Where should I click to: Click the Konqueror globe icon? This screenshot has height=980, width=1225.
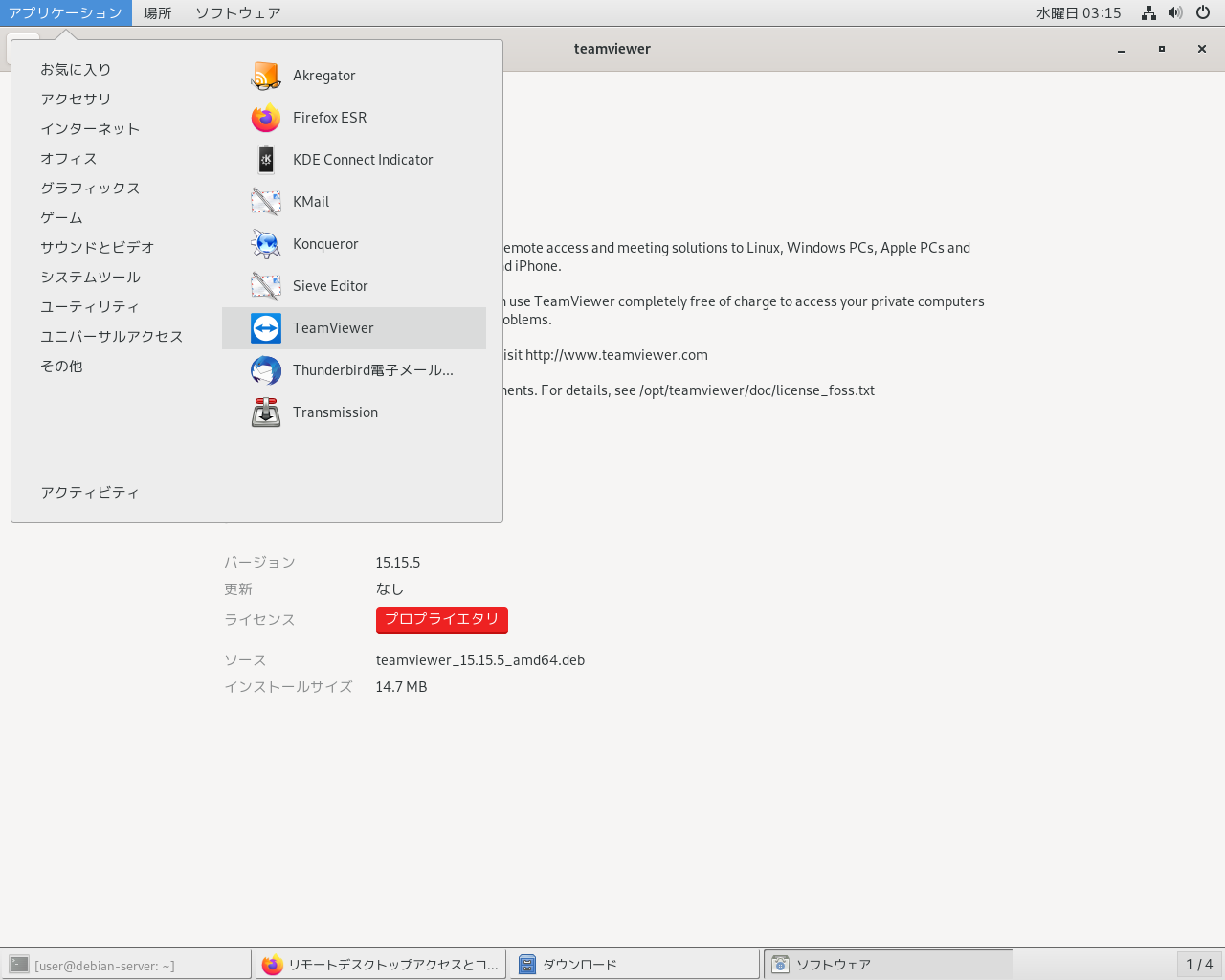pos(266,244)
